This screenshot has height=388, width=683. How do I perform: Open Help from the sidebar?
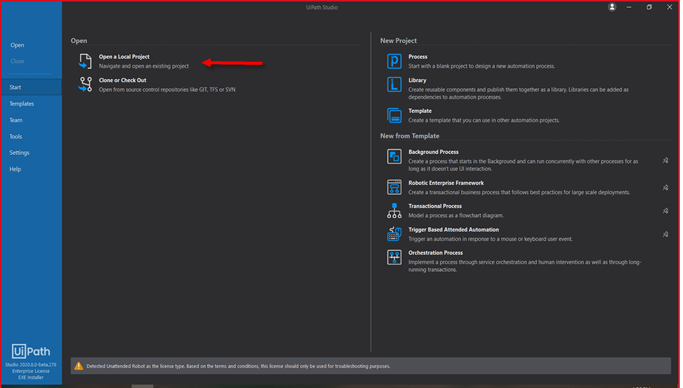click(x=15, y=169)
